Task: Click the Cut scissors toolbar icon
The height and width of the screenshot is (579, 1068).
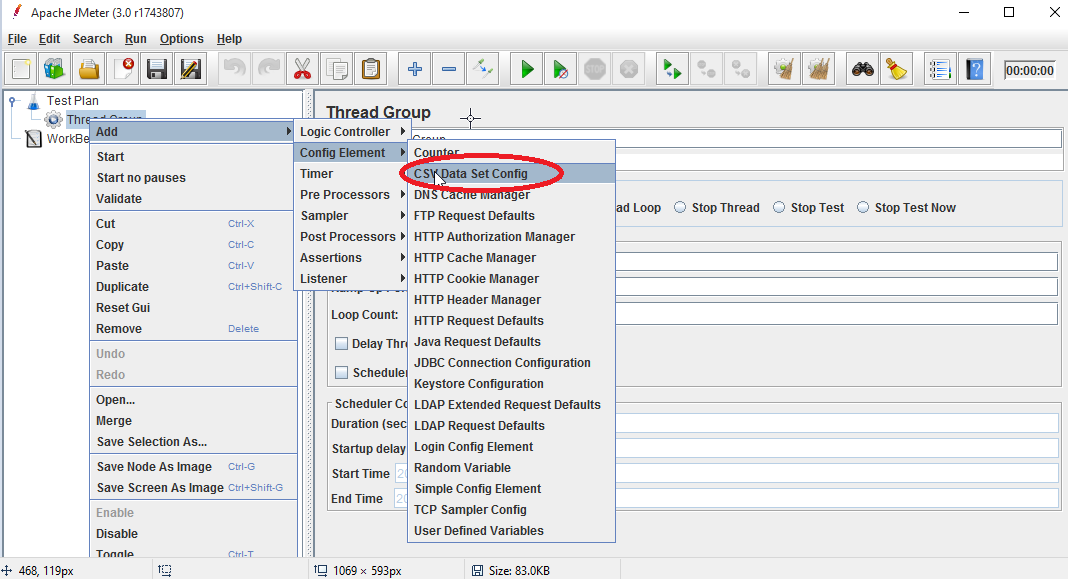Action: (x=303, y=69)
